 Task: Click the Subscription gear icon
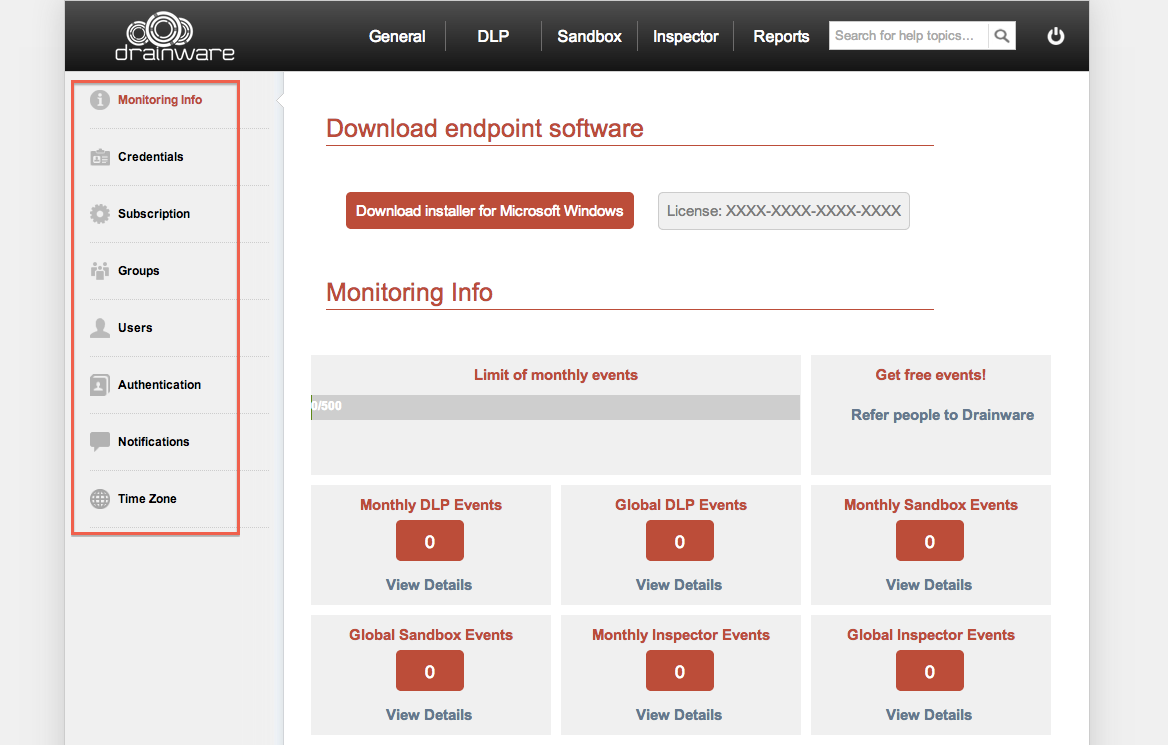coord(100,214)
